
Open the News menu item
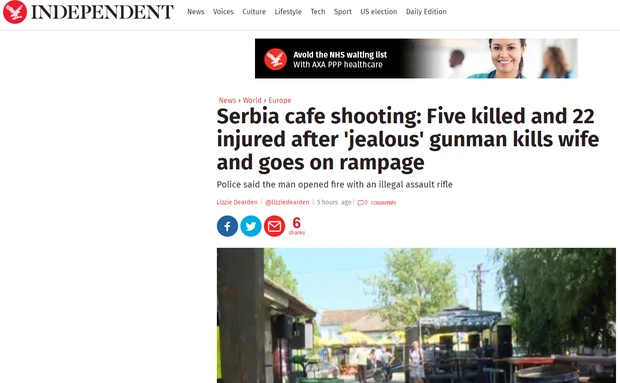196,12
